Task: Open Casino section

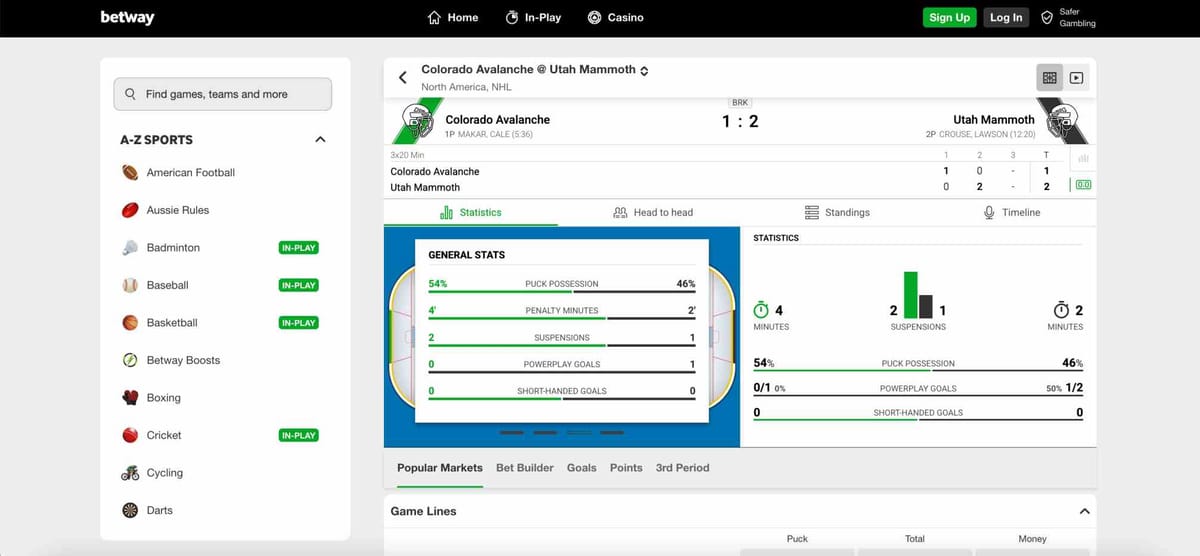Action: pos(615,17)
